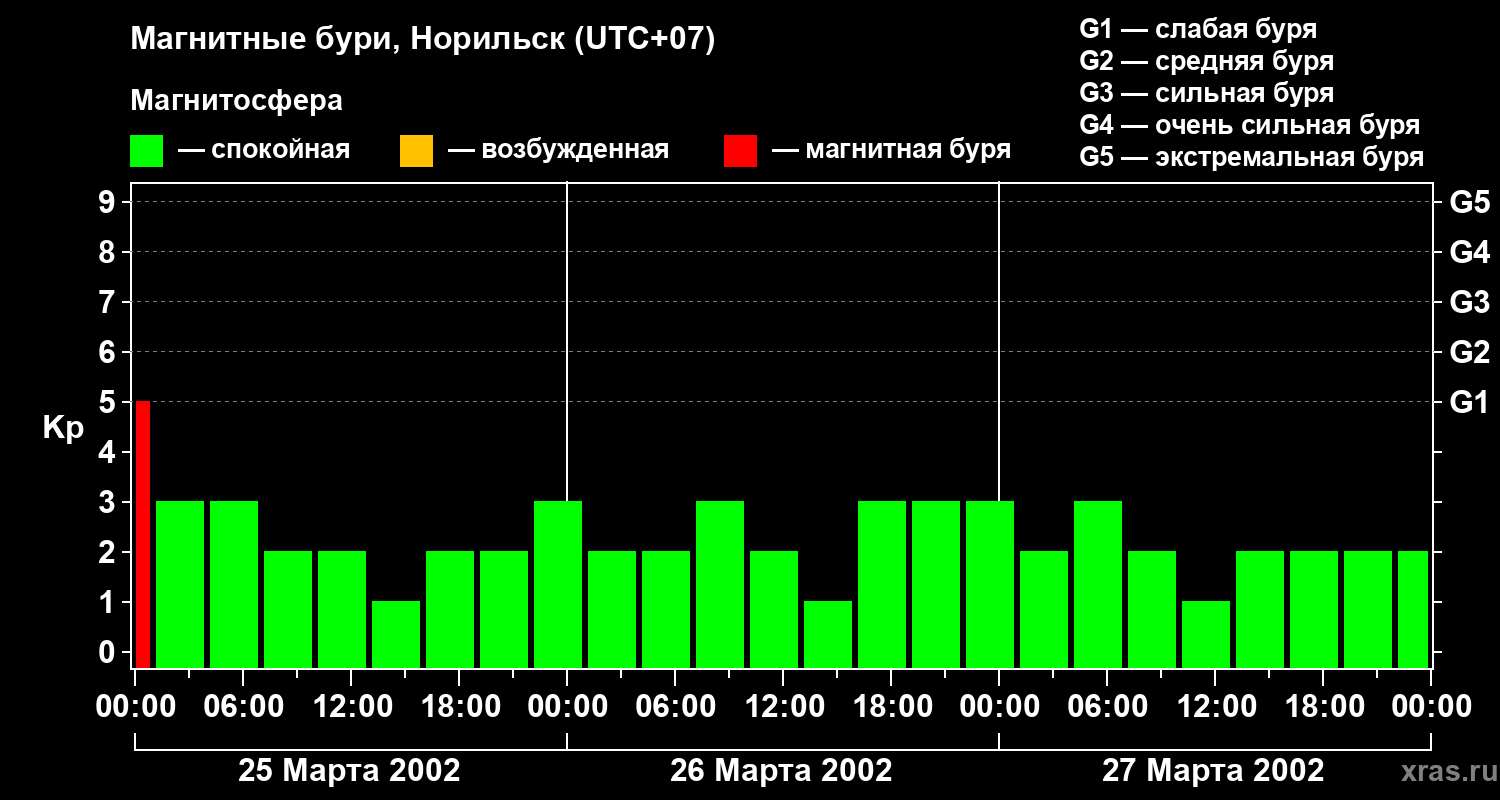This screenshot has width=1500, height=800.
Task: Click the '25 Марта 2002' date label
Action: click(349, 771)
